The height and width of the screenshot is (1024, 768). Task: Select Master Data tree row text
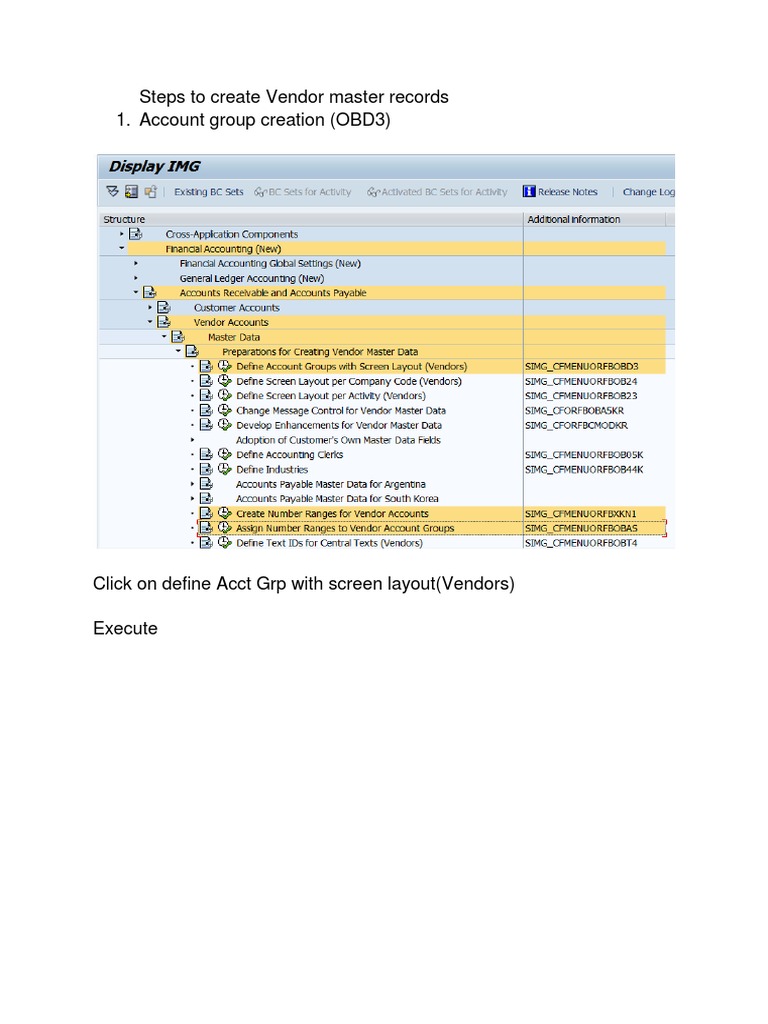234,337
